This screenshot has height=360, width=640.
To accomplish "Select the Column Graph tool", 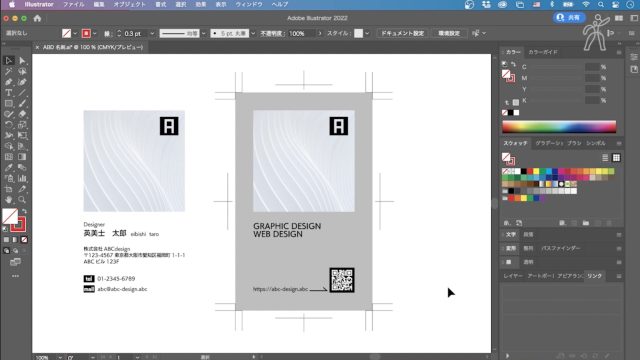I will click(22, 178).
